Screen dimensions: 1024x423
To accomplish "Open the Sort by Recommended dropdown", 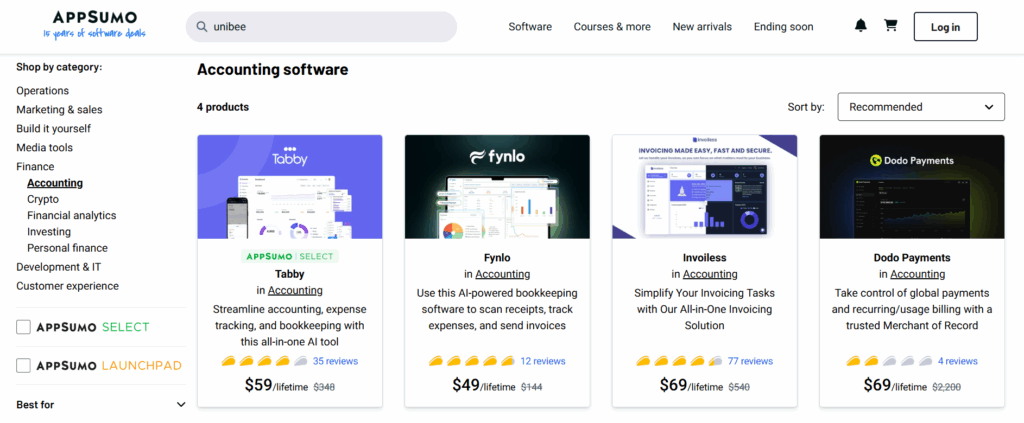I will [x=920, y=107].
